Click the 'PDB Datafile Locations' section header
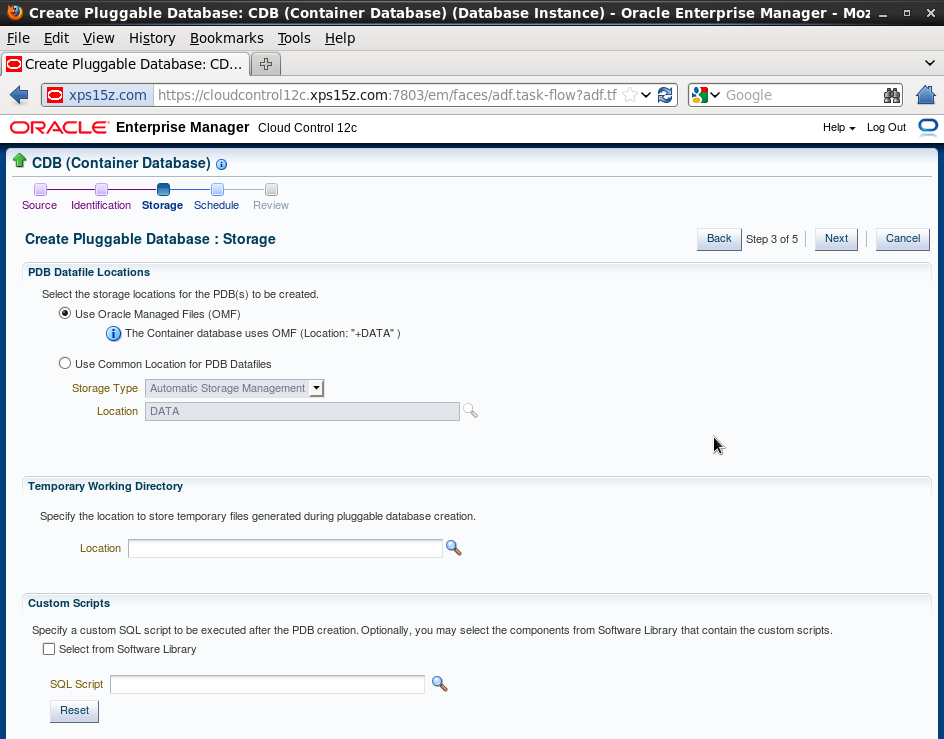The height and width of the screenshot is (739, 944). click(88, 272)
